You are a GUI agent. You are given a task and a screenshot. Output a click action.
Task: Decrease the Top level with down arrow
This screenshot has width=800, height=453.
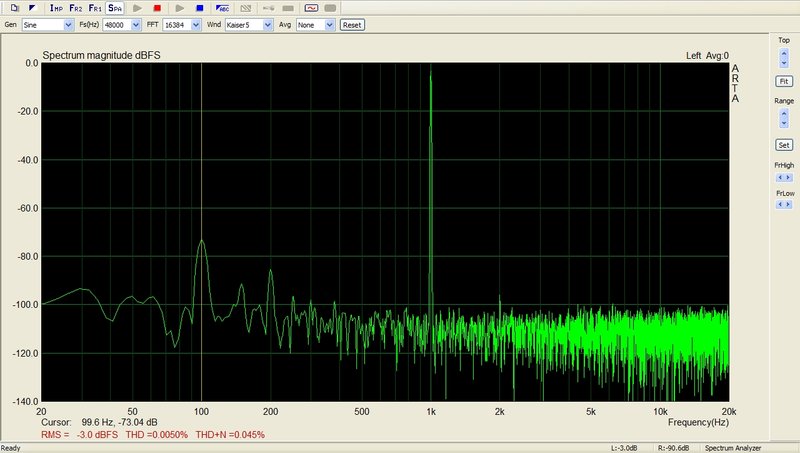(784, 63)
